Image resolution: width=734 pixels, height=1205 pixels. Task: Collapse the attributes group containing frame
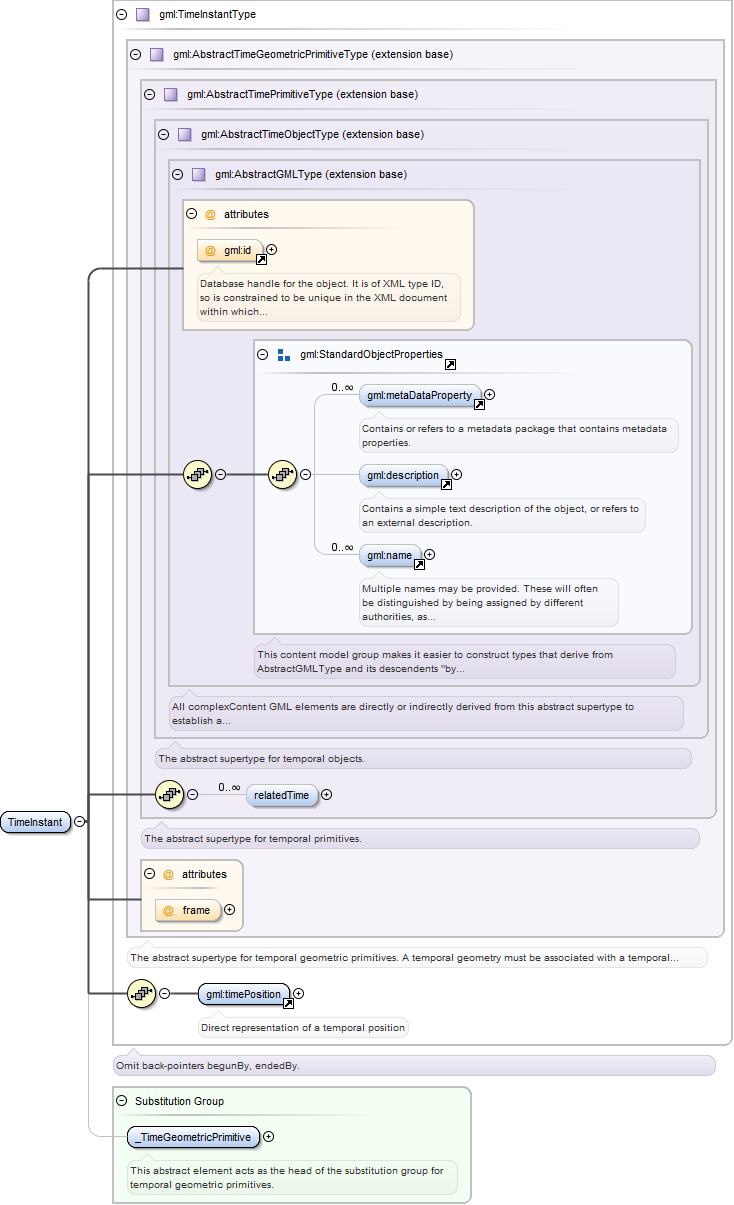[x=149, y=874]
